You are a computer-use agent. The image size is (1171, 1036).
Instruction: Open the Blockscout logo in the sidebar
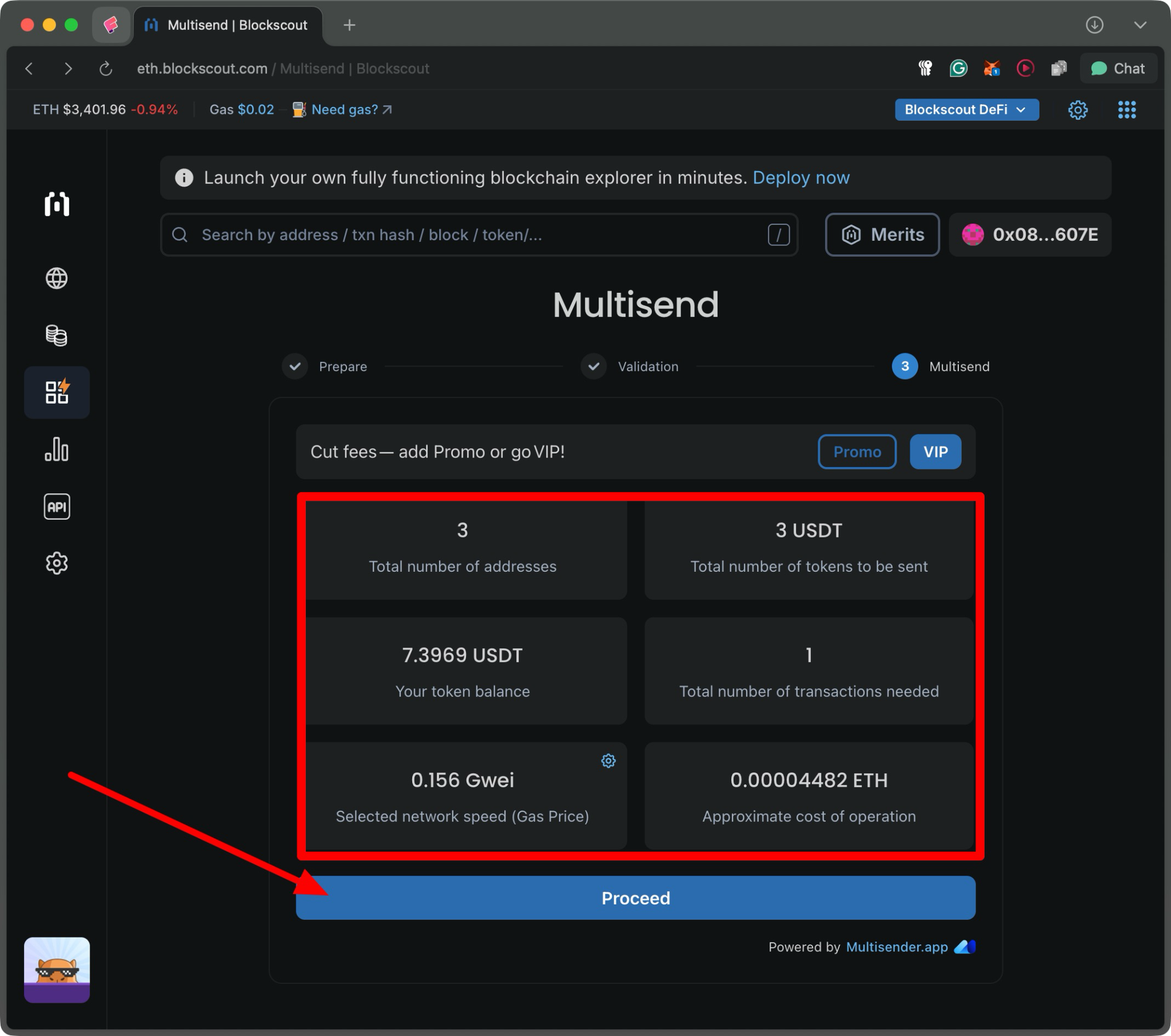click(x=56, y=204)
